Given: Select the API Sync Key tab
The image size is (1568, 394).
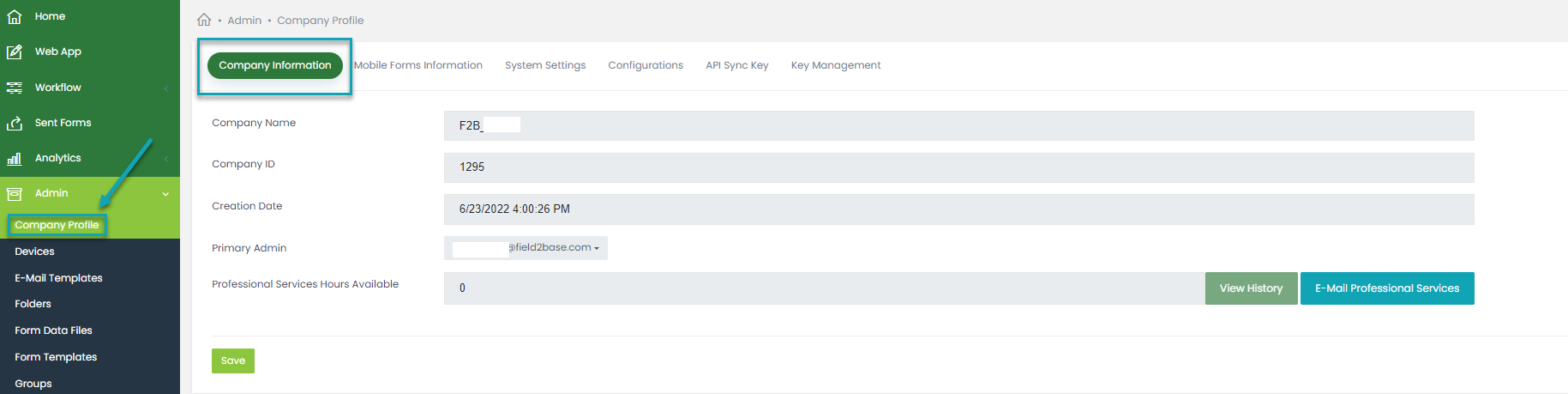Looking at the screenshot, I should point(737,65).
